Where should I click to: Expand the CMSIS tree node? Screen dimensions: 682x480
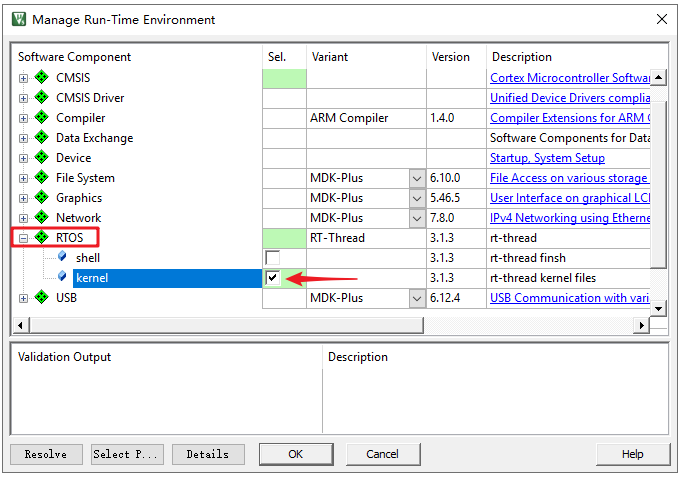[23, 78]
